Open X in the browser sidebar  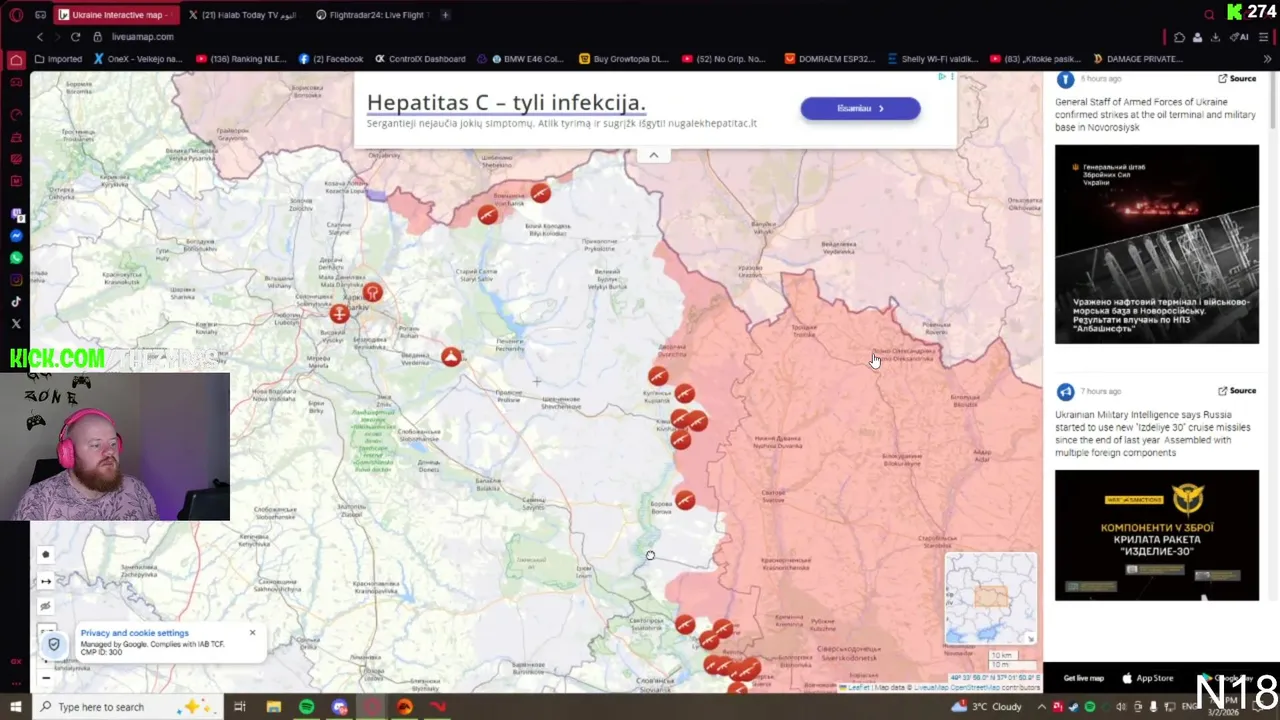[x=16, y=324]
